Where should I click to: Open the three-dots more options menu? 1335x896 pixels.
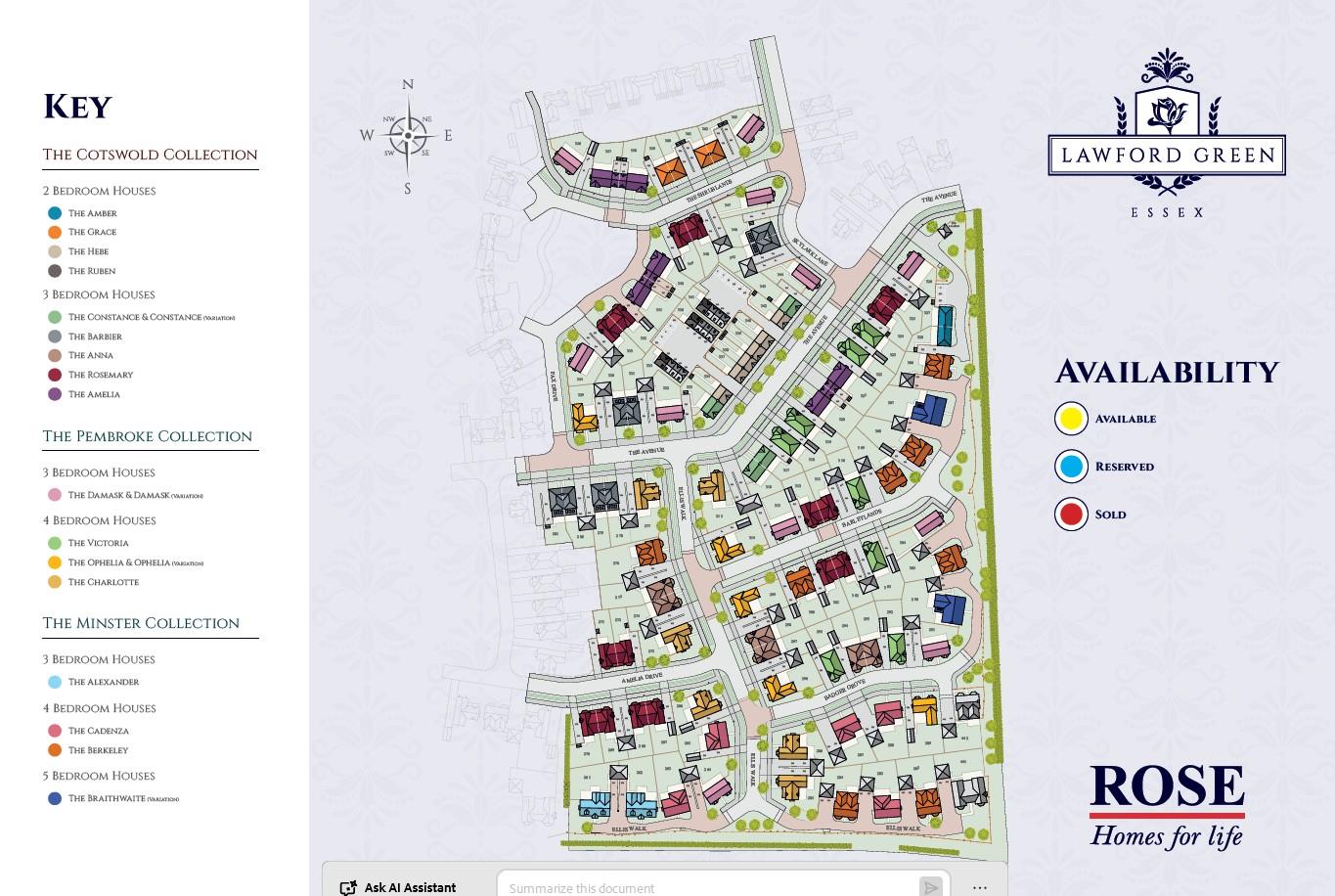(x=979, y=886)
